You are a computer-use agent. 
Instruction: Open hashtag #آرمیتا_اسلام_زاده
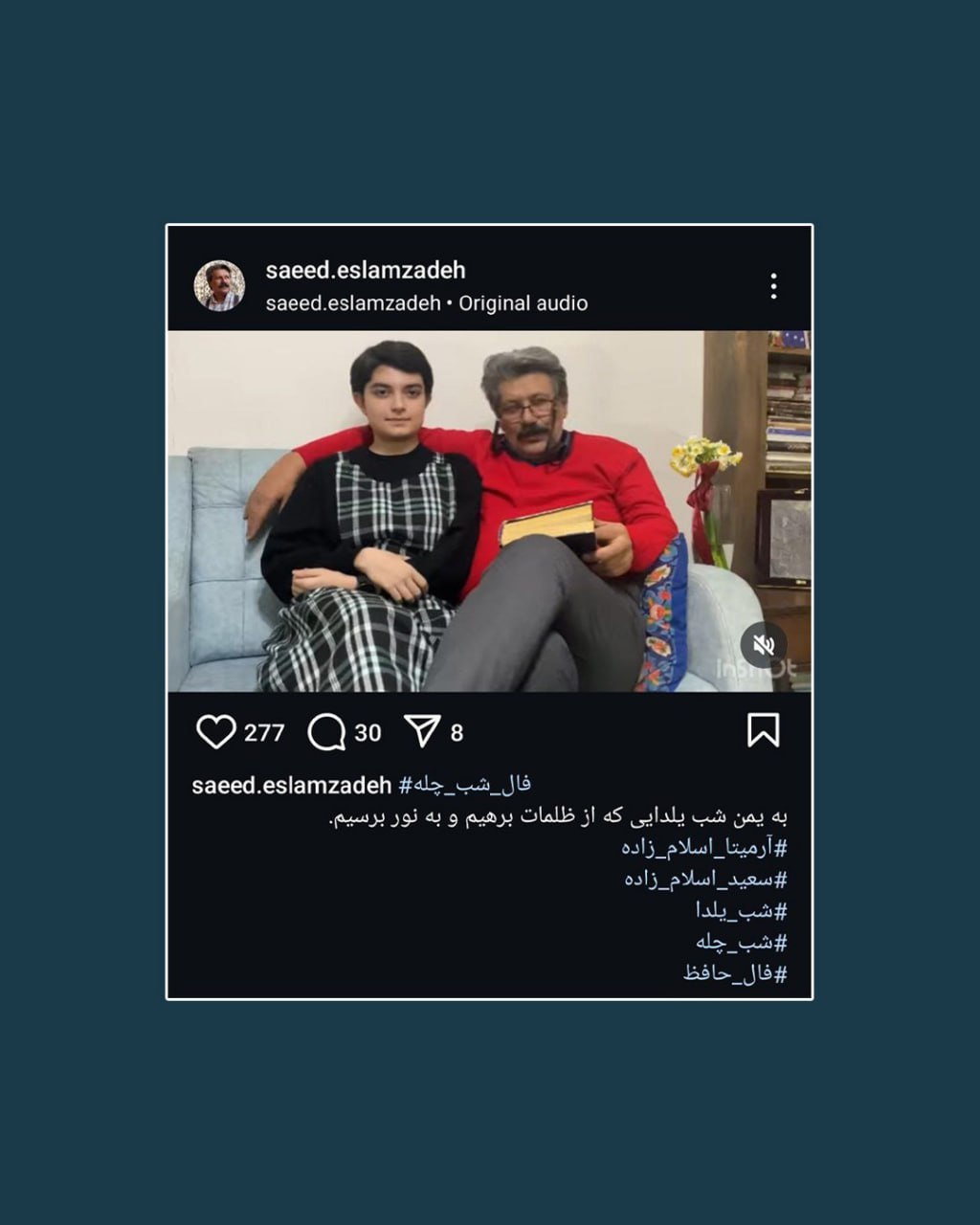point(704,848)
